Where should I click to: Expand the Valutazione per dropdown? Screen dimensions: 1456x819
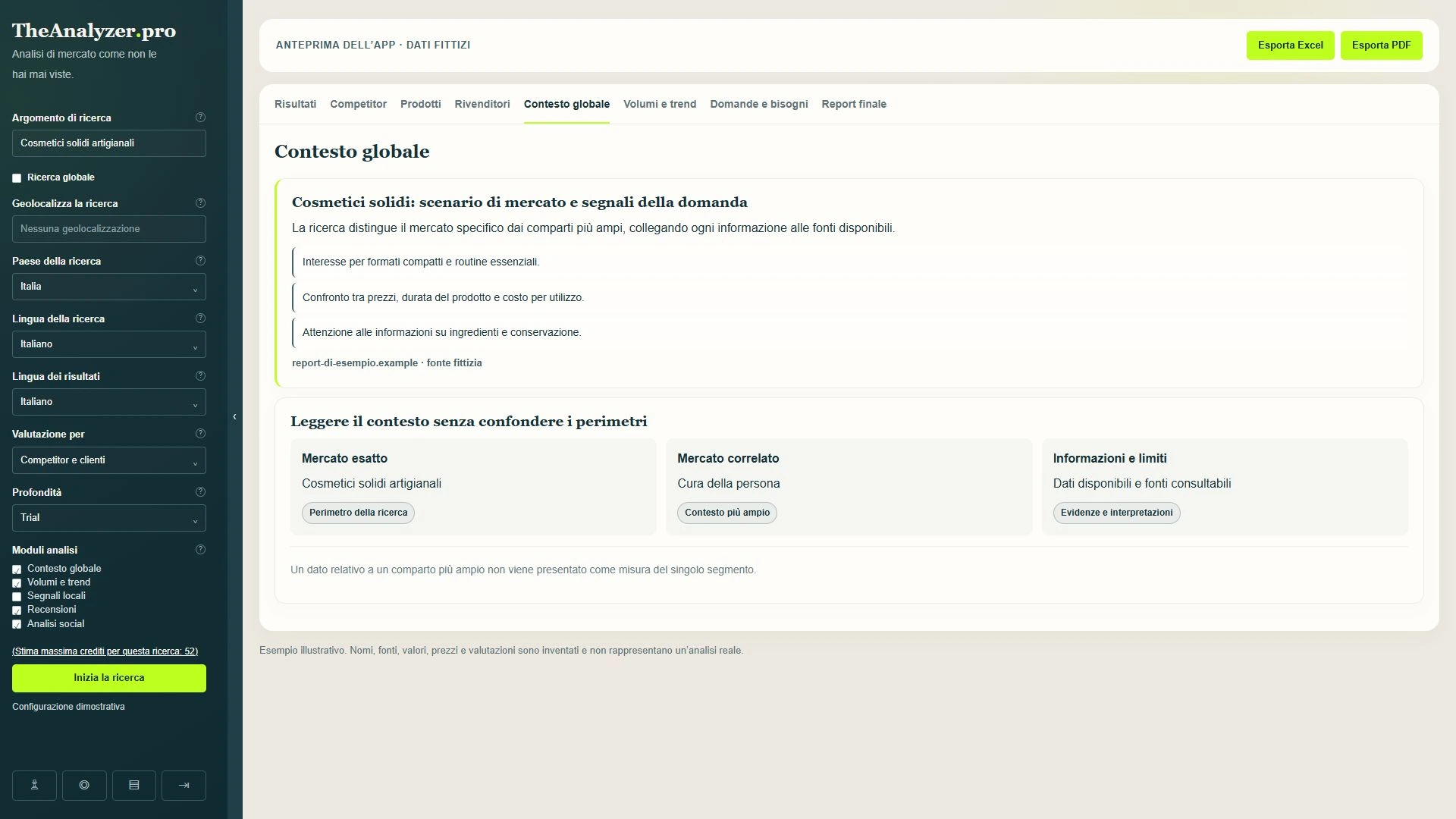click(109, 460)
